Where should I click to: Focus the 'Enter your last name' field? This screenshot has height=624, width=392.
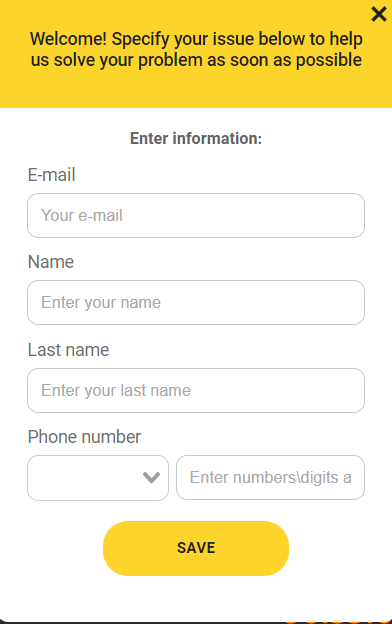tap(196, 390)
